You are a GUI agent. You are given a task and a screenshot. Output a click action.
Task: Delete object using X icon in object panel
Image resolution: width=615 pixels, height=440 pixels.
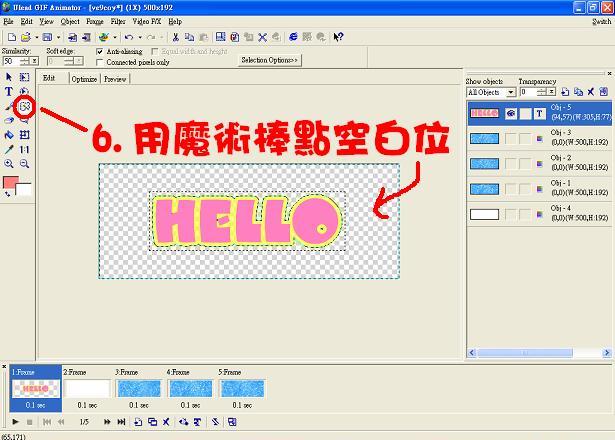[x=591, y=92]
